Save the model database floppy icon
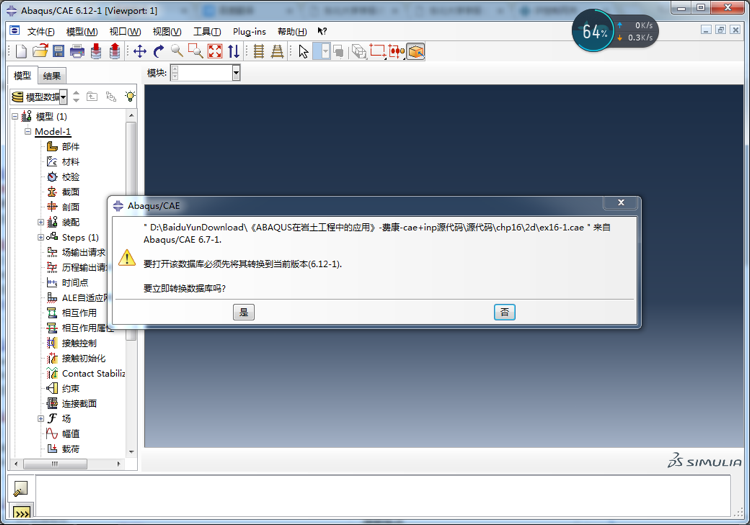The image size is (750, 525). 58,51
